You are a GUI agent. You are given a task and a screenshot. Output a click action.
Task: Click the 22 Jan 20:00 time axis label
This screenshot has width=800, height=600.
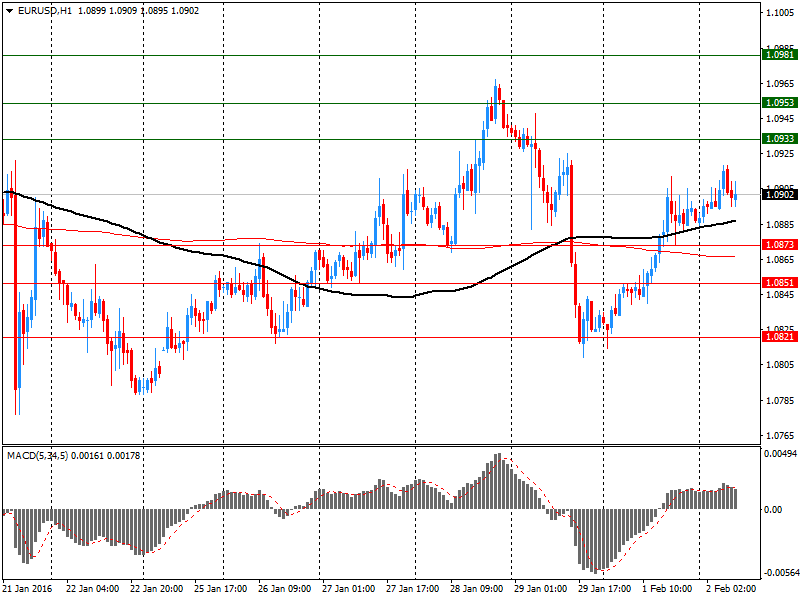click(157, 589)
